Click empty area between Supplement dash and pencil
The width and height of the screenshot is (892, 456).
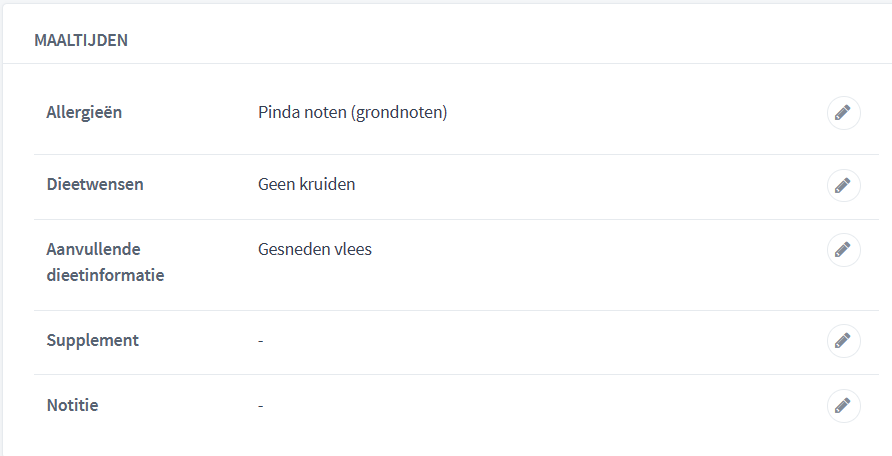543,341
